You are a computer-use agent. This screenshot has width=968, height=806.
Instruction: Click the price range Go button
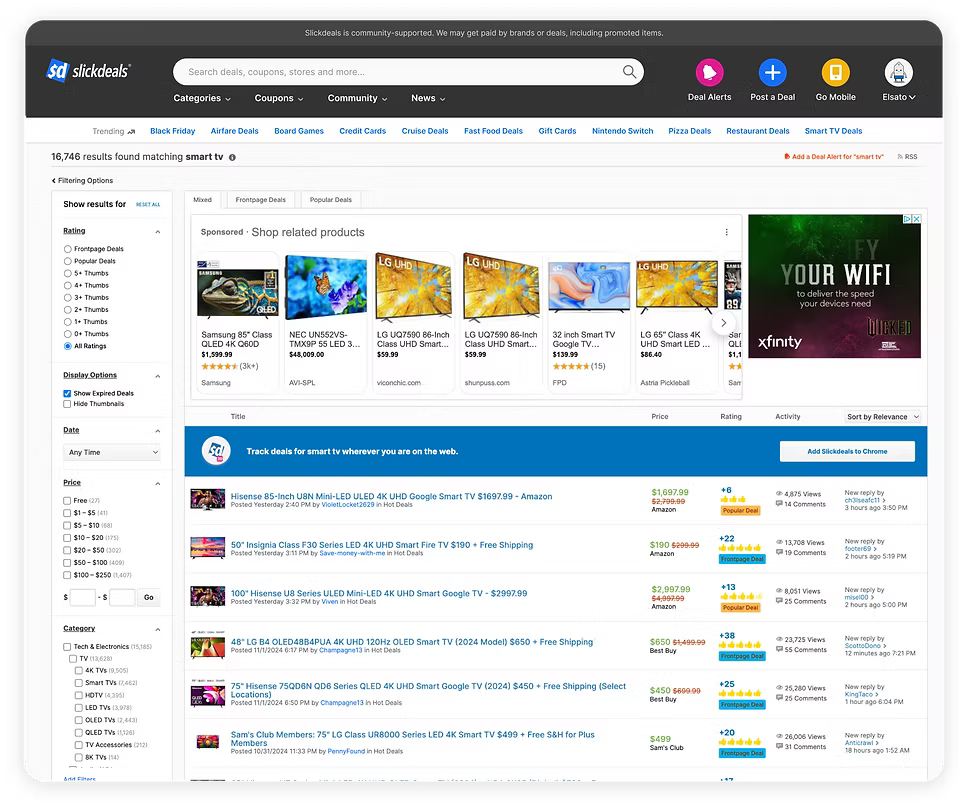click(x=149, y=597)
